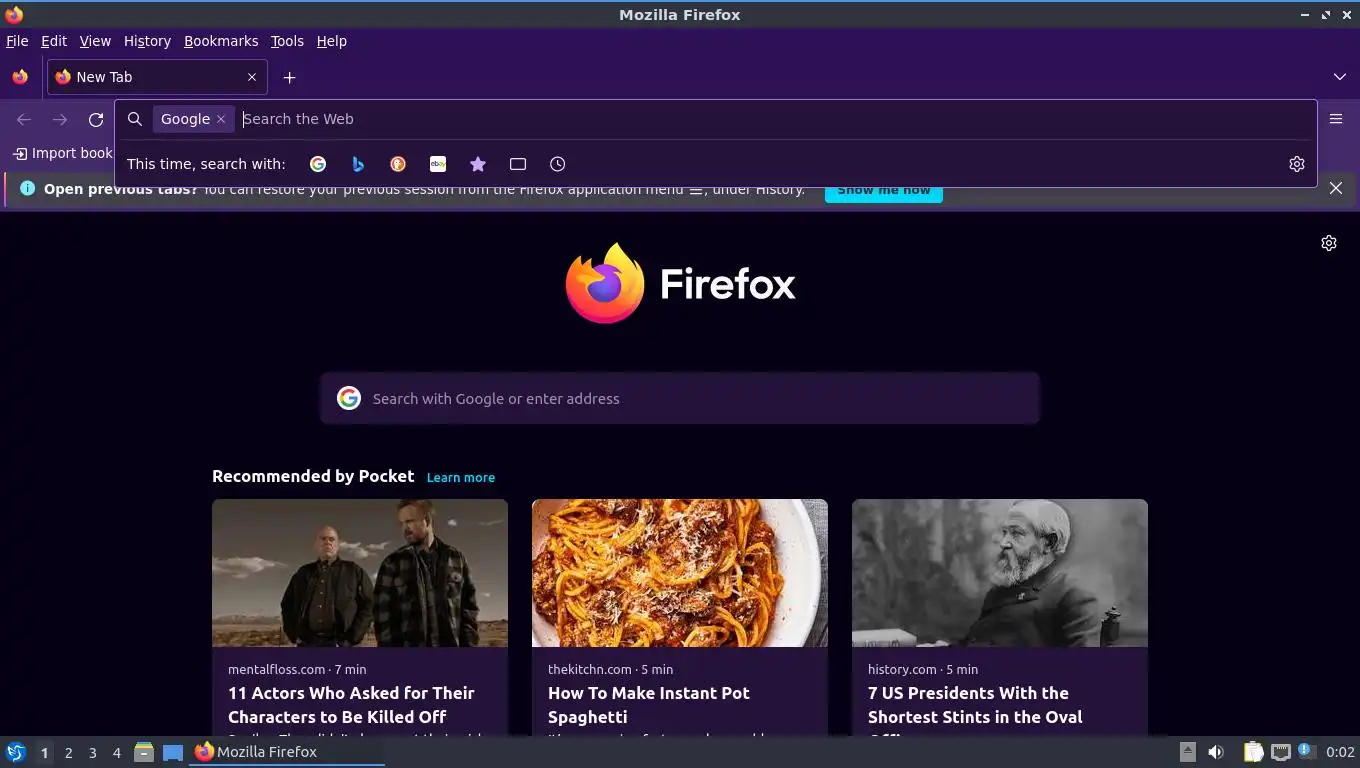The height and width of the screenshot is (768, 1360).
Task: Open the clipboard manager tray icon
Action: [x=1254, y=752]
